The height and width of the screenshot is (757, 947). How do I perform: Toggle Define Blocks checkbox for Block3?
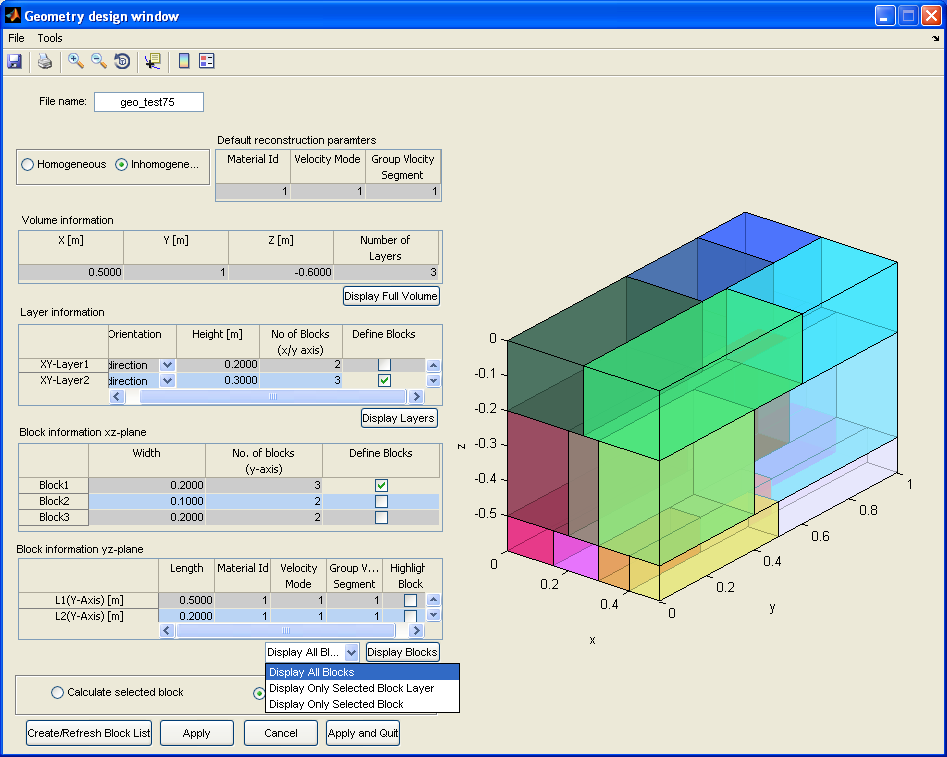(x=381, y=517)
